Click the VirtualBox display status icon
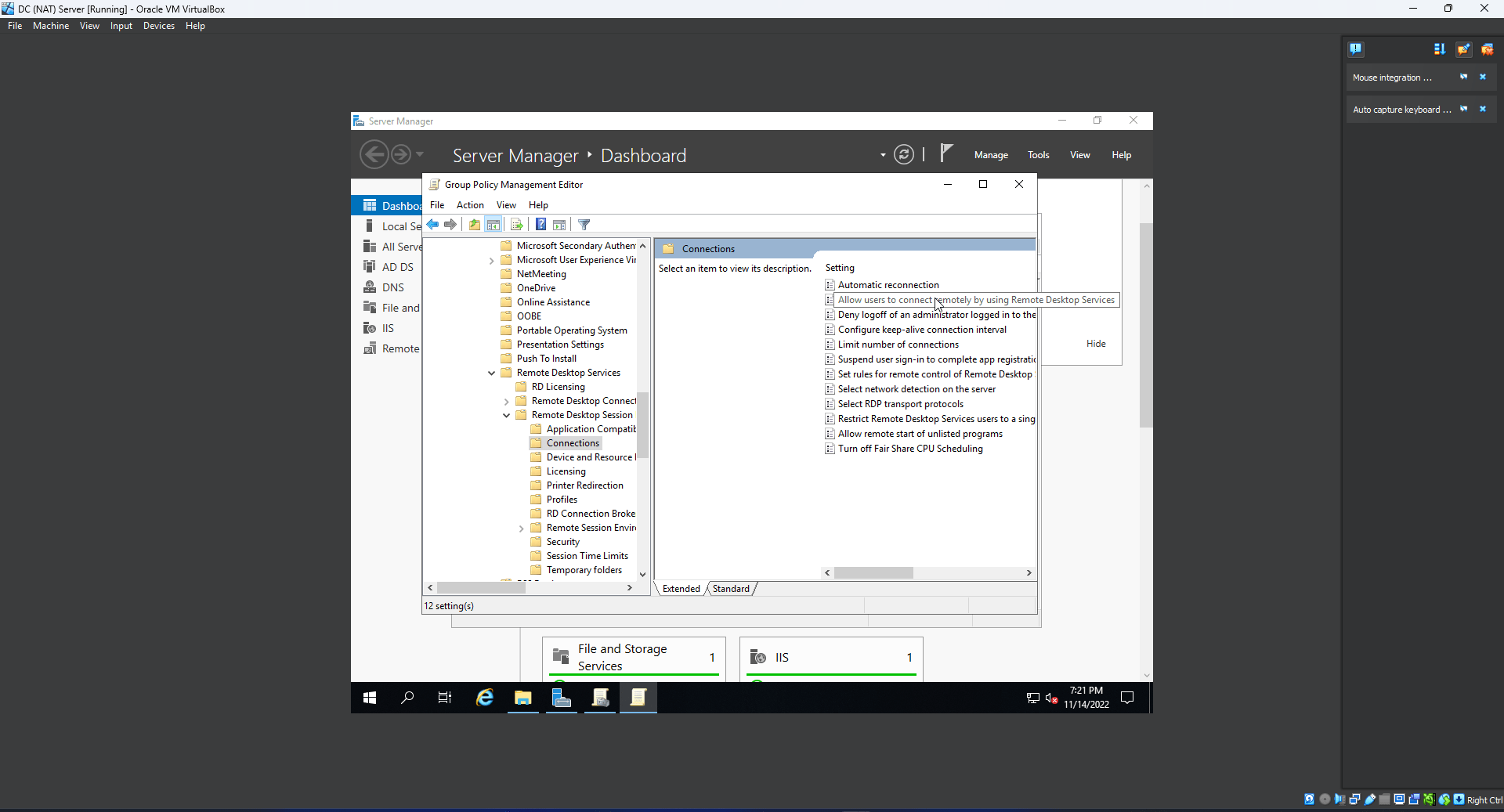 1399,799
